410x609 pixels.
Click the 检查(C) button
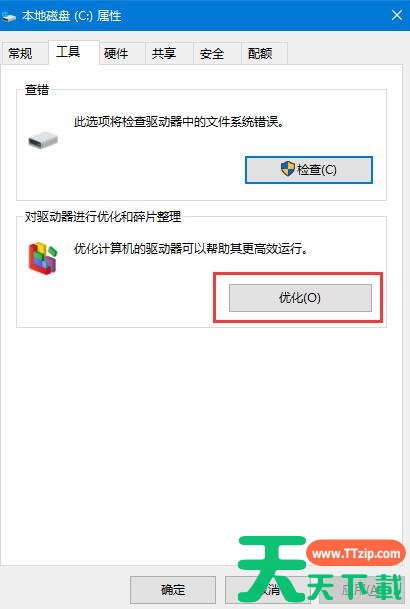click(x=309, y=170)
